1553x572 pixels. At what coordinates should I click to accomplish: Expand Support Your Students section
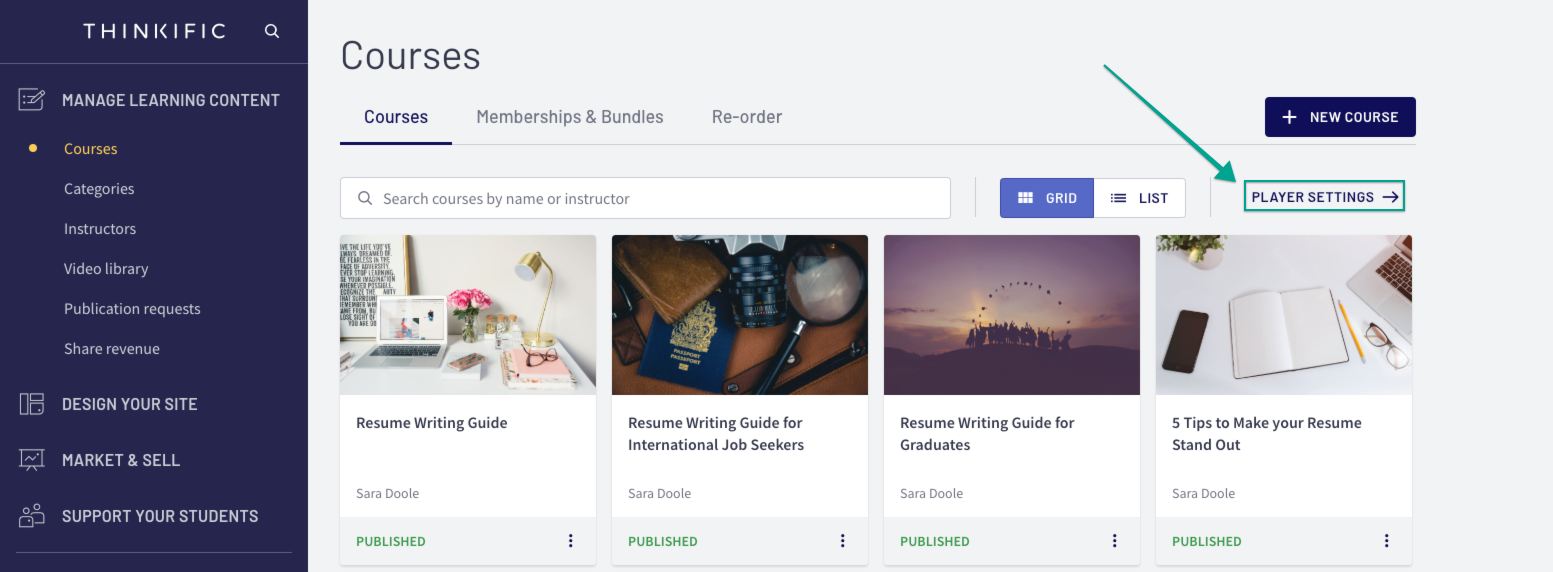160,516
